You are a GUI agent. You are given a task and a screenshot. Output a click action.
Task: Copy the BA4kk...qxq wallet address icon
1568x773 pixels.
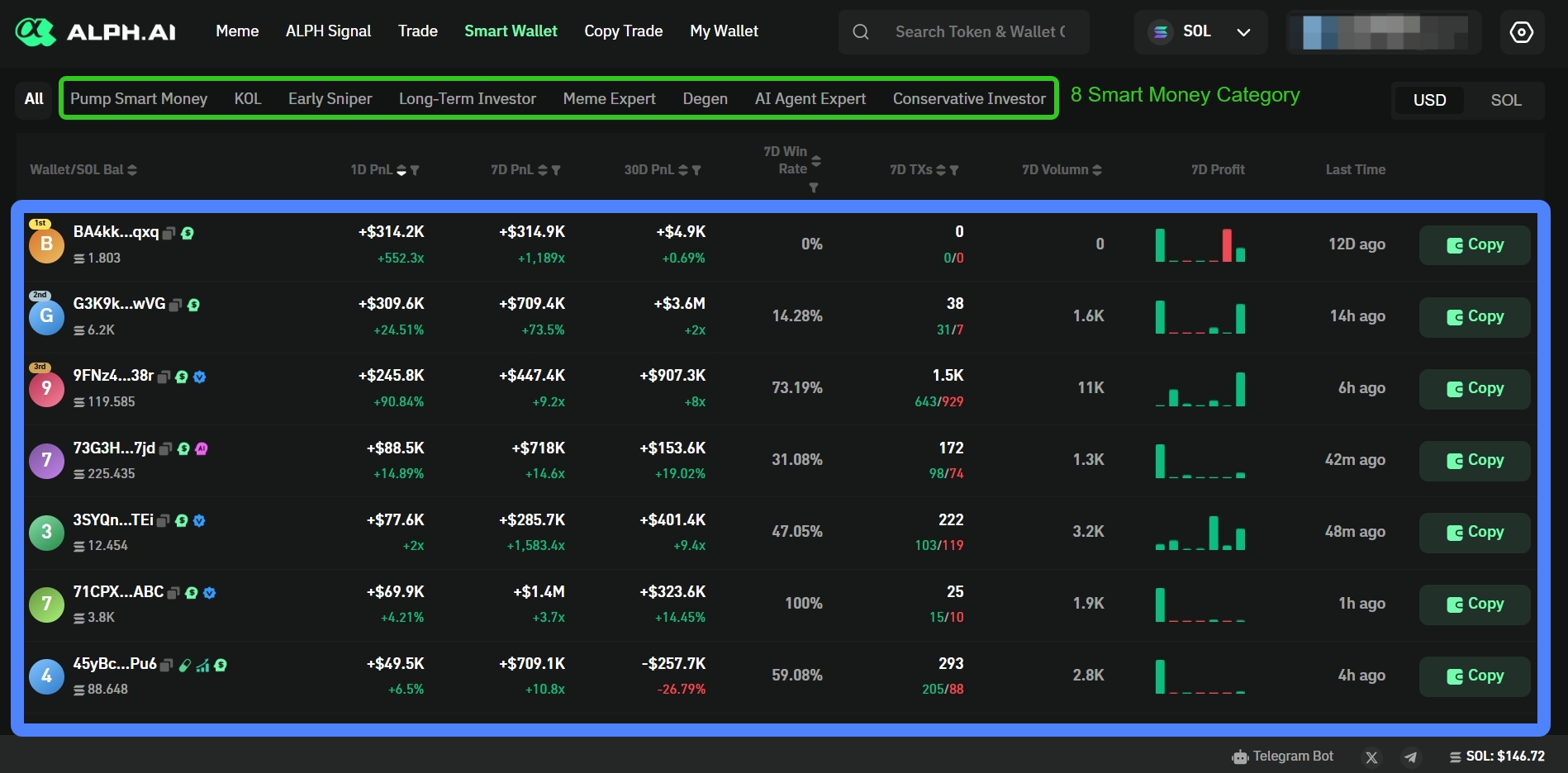click(x=169, y=234)
